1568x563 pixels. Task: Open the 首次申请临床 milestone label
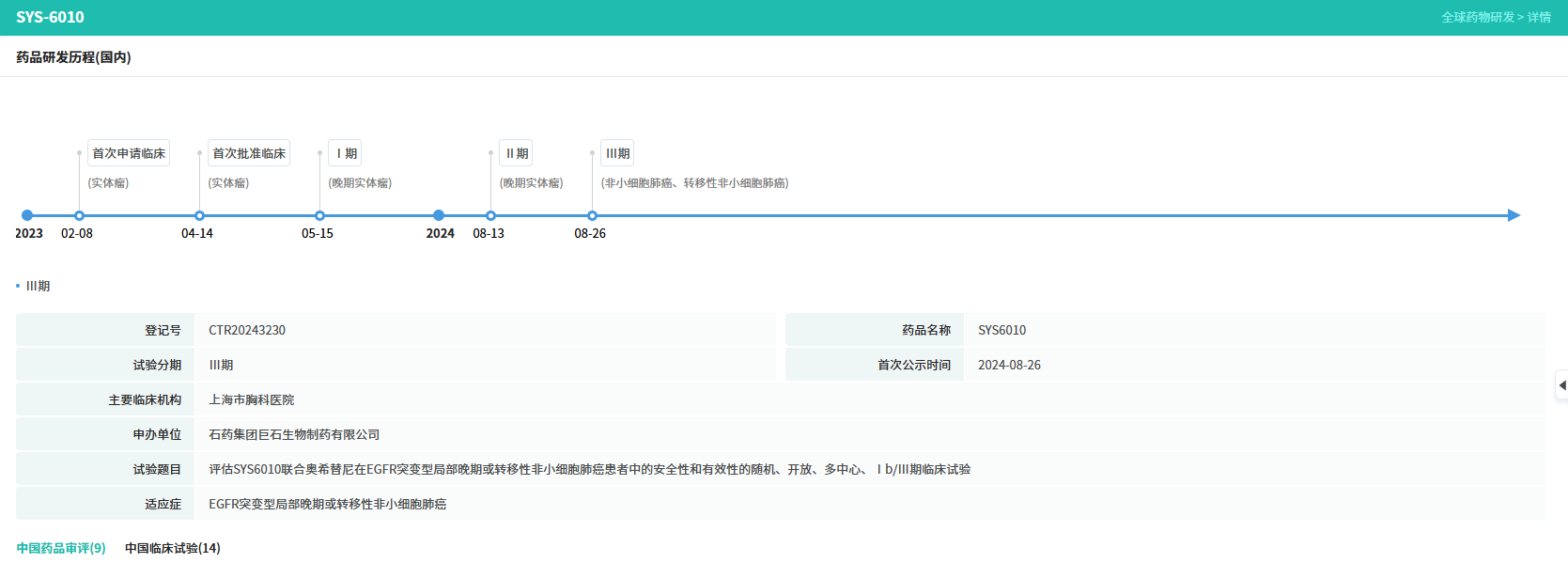[129, 153]
